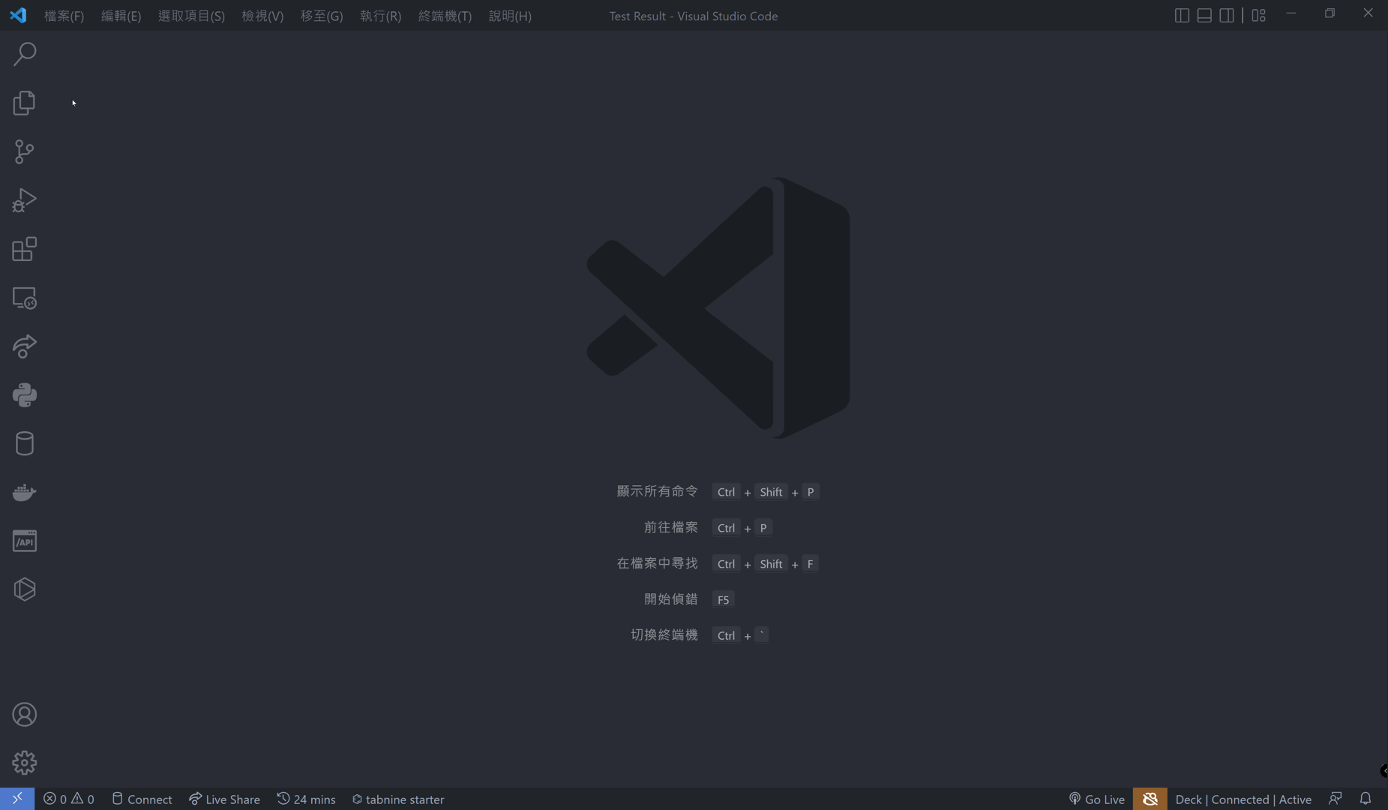Viewport: 1388px width, 810px height.
Task: Toggle secondary side bar visibility
Action: click(1227, 15)
